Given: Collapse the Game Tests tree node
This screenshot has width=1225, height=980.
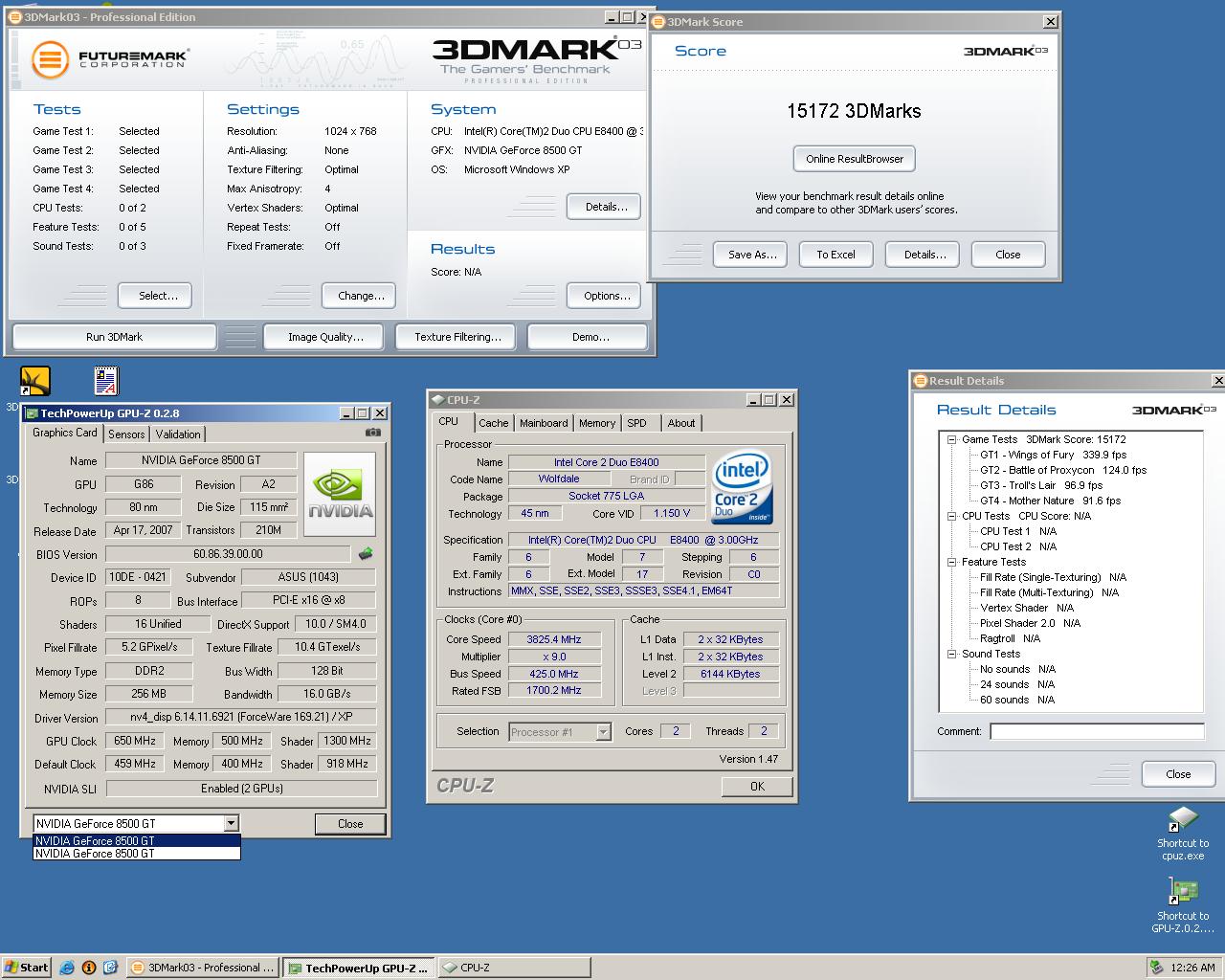Looking at the screenshot, I should (x=952, y=439).
